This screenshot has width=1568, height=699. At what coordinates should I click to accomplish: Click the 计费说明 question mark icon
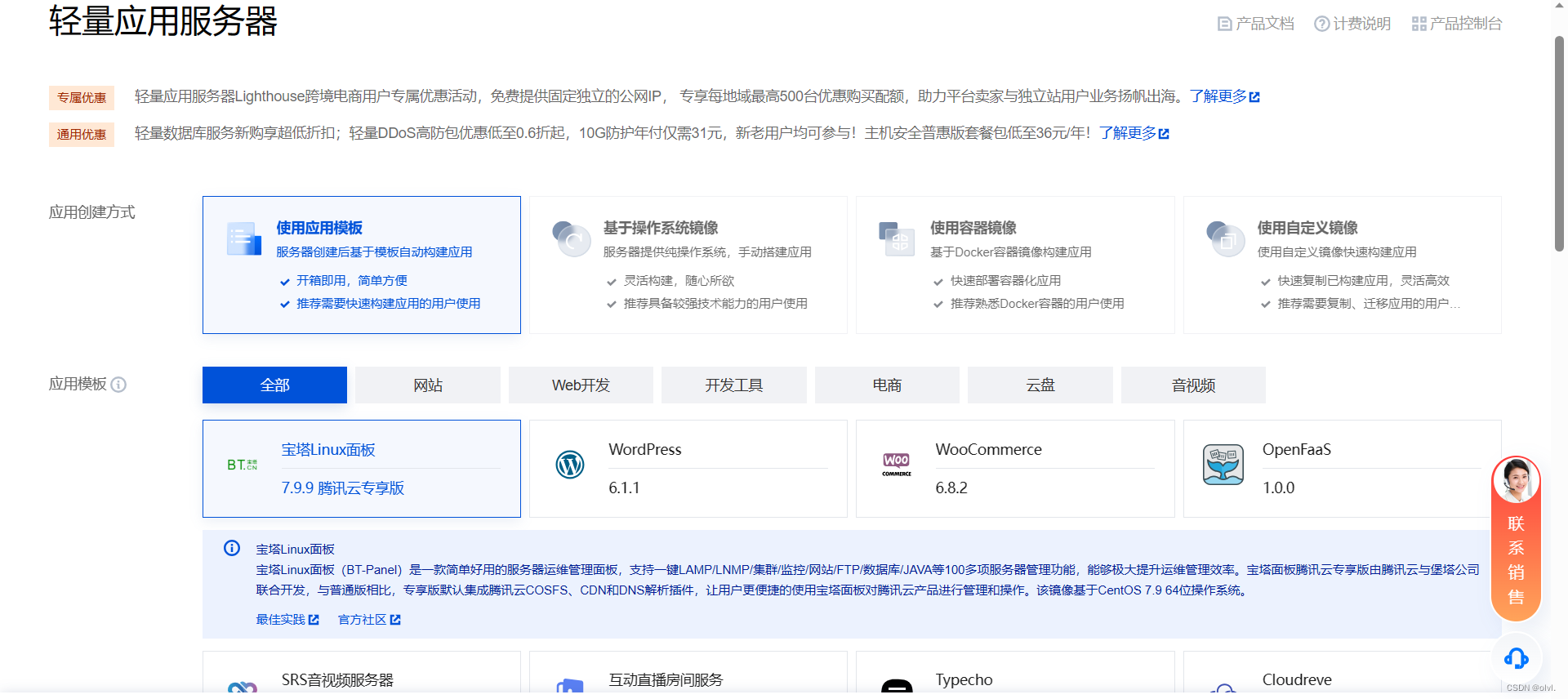click(1321, 24)
